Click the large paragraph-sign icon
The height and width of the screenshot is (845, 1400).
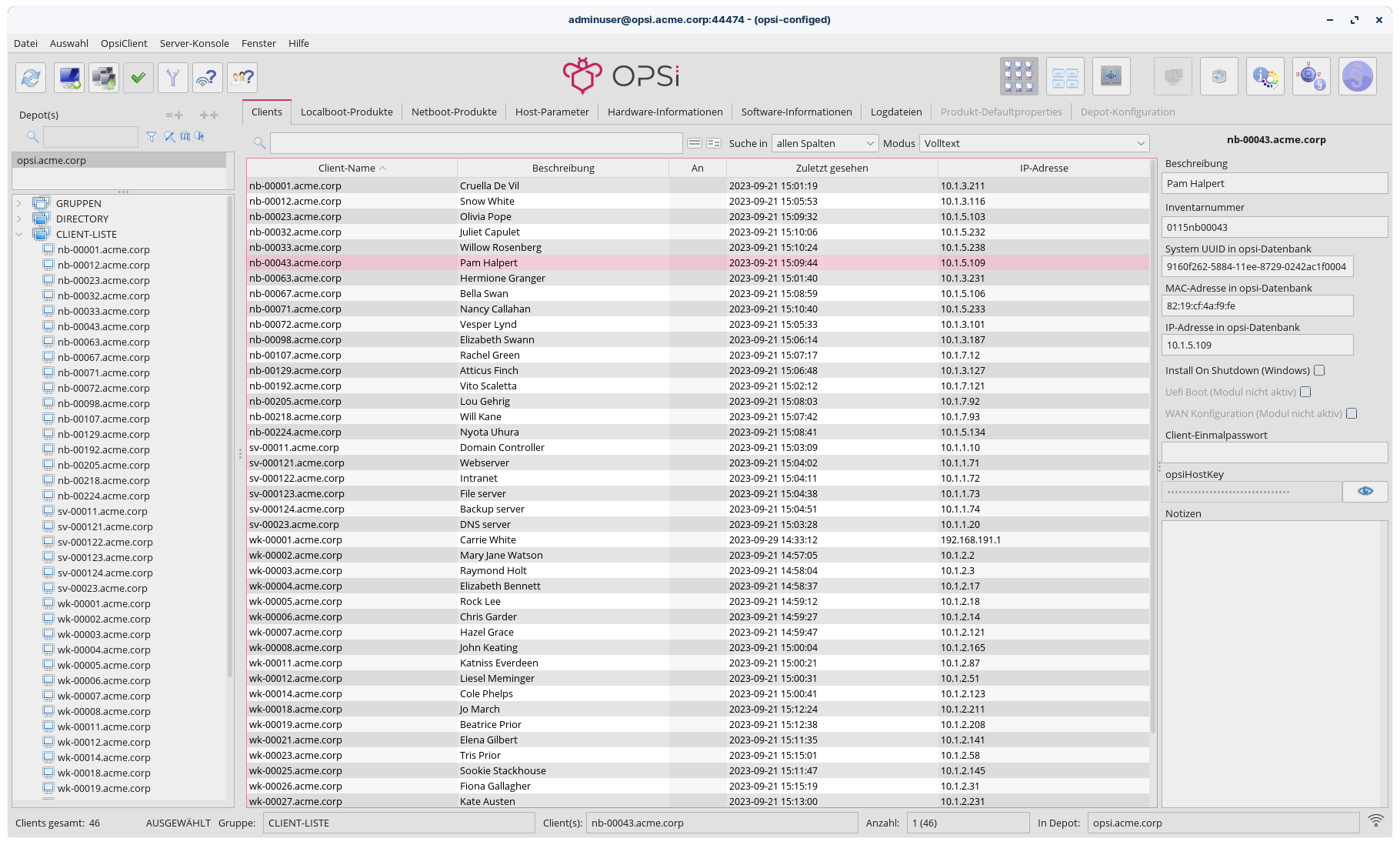[x=1358, y=76]
